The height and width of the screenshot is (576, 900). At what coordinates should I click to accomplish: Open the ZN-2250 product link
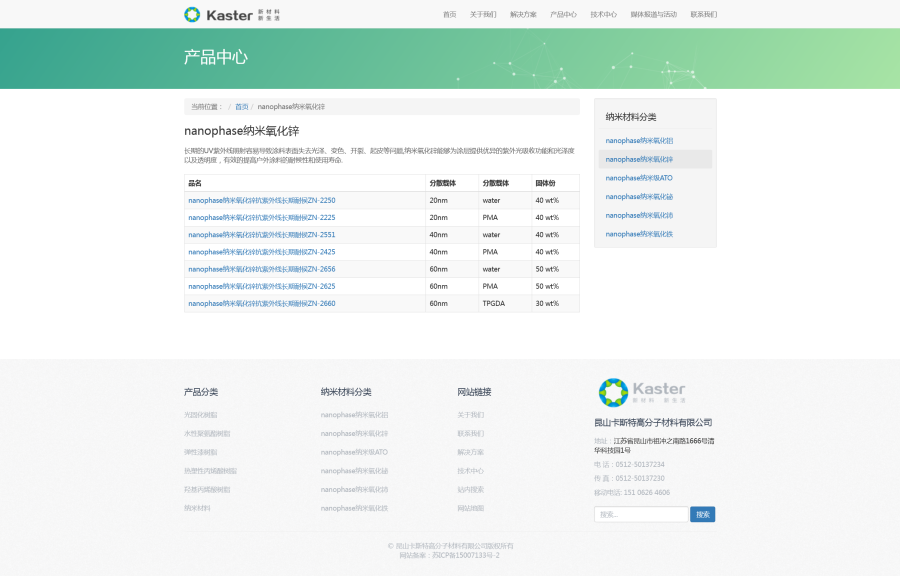pyautogui.click(x=262, y=200)
